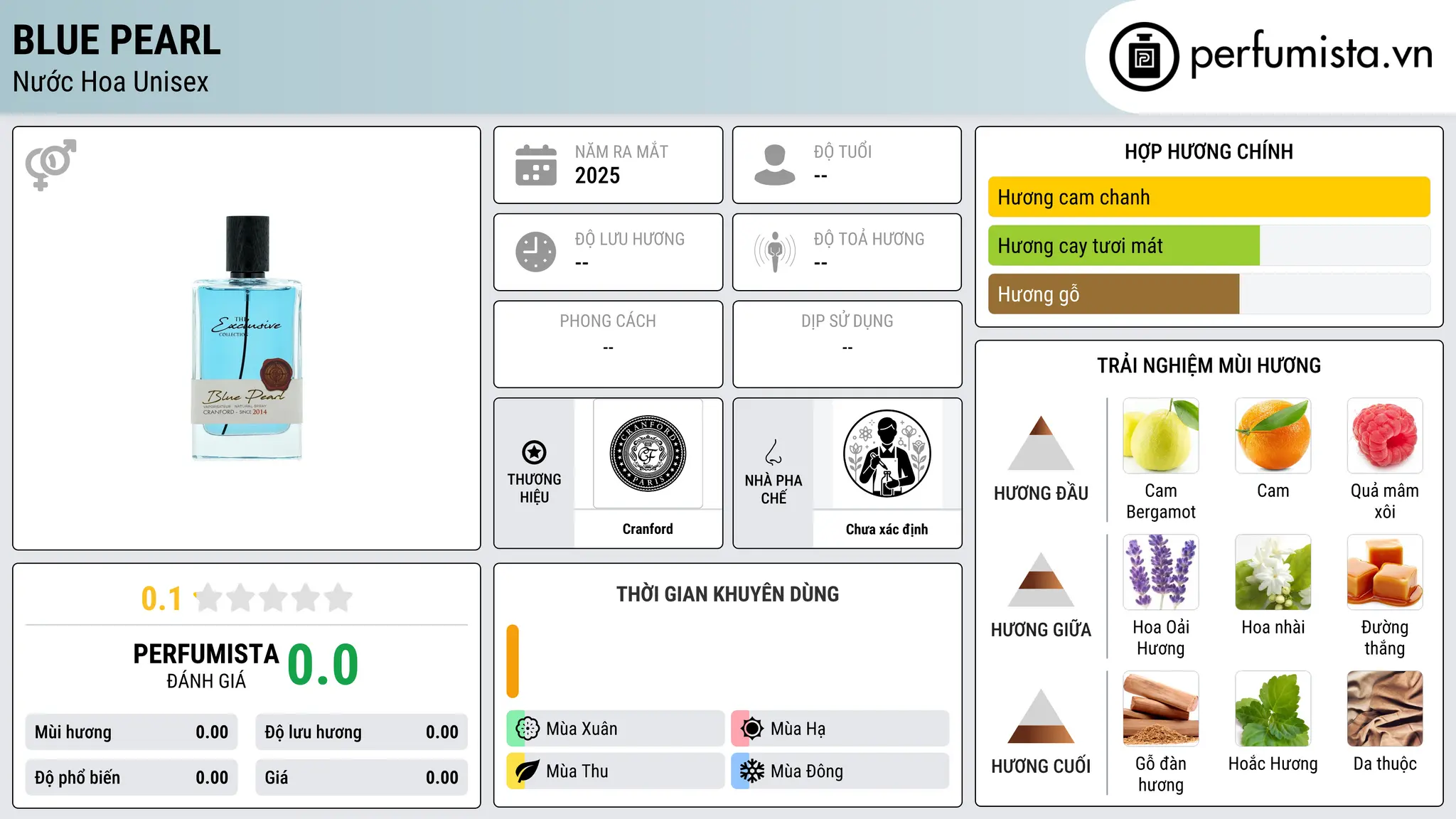The height and width of the screenshot is (819, 1456).
Task: Click the Mùa Xuân season label
Action: pos(582,729)
